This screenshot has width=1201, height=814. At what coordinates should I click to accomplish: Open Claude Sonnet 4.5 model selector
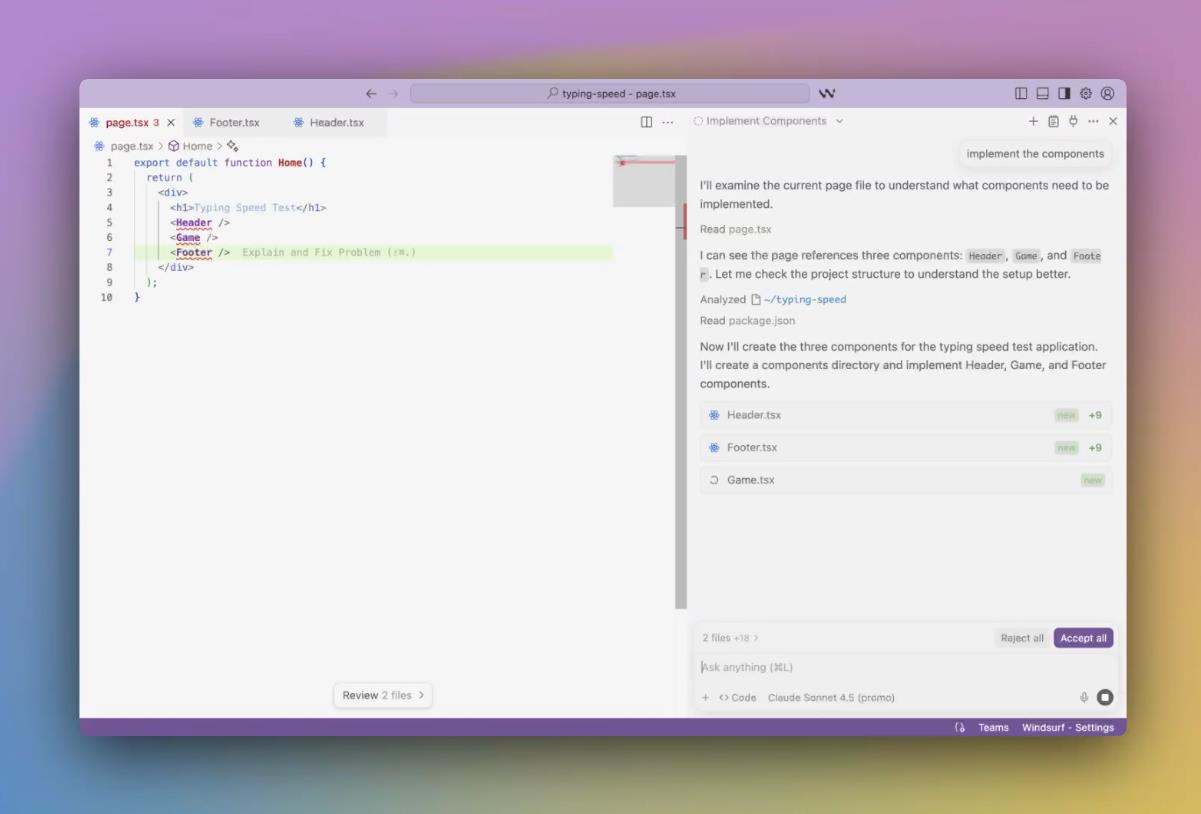coord(831,697)
